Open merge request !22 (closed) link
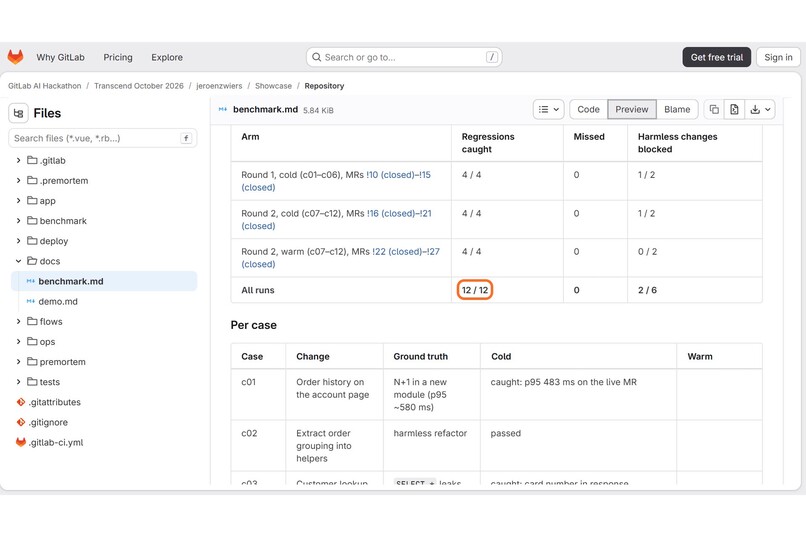This screenshot has width=806, height=537. [x=397, y=251]
